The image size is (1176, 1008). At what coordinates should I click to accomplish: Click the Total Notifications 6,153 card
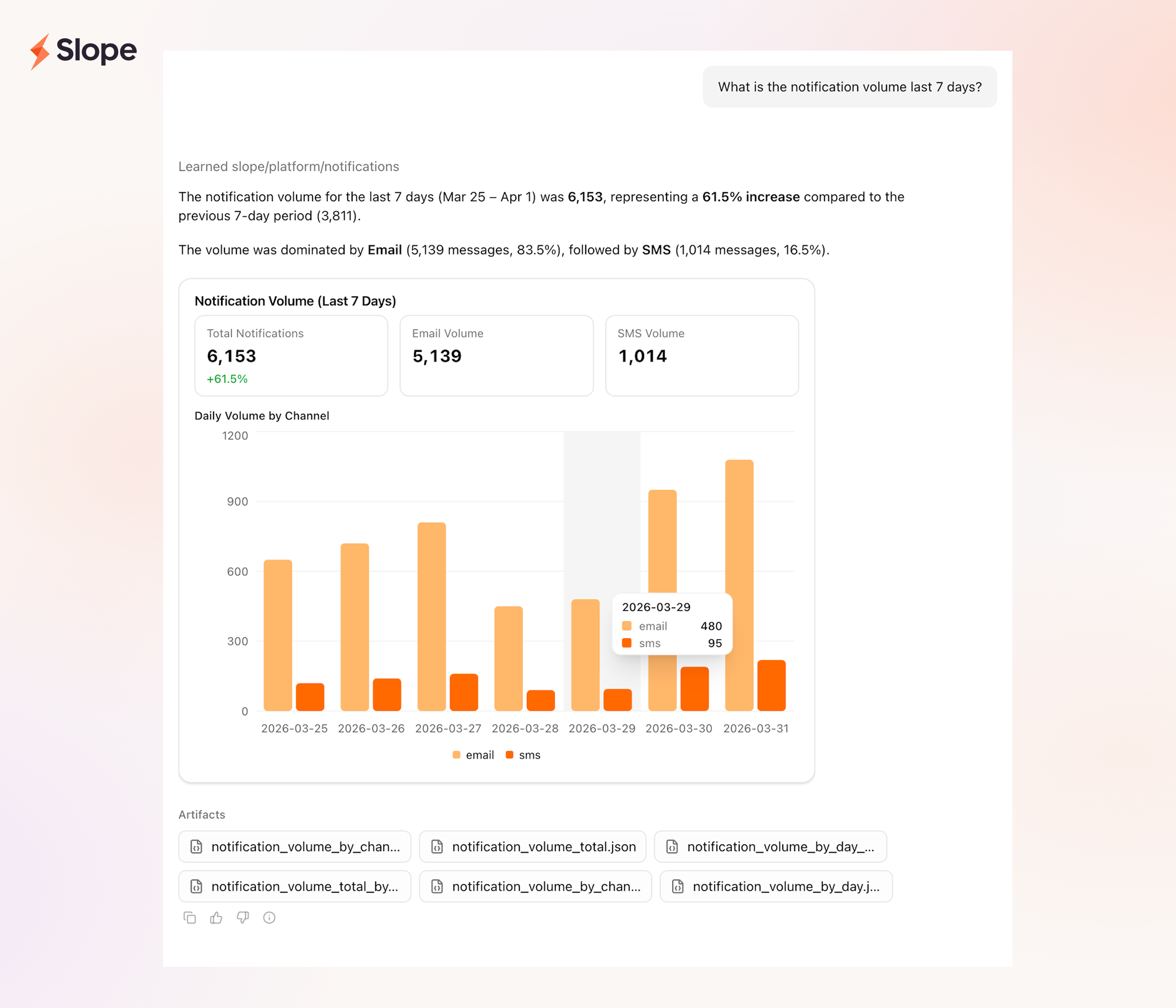tap(290, 356)
